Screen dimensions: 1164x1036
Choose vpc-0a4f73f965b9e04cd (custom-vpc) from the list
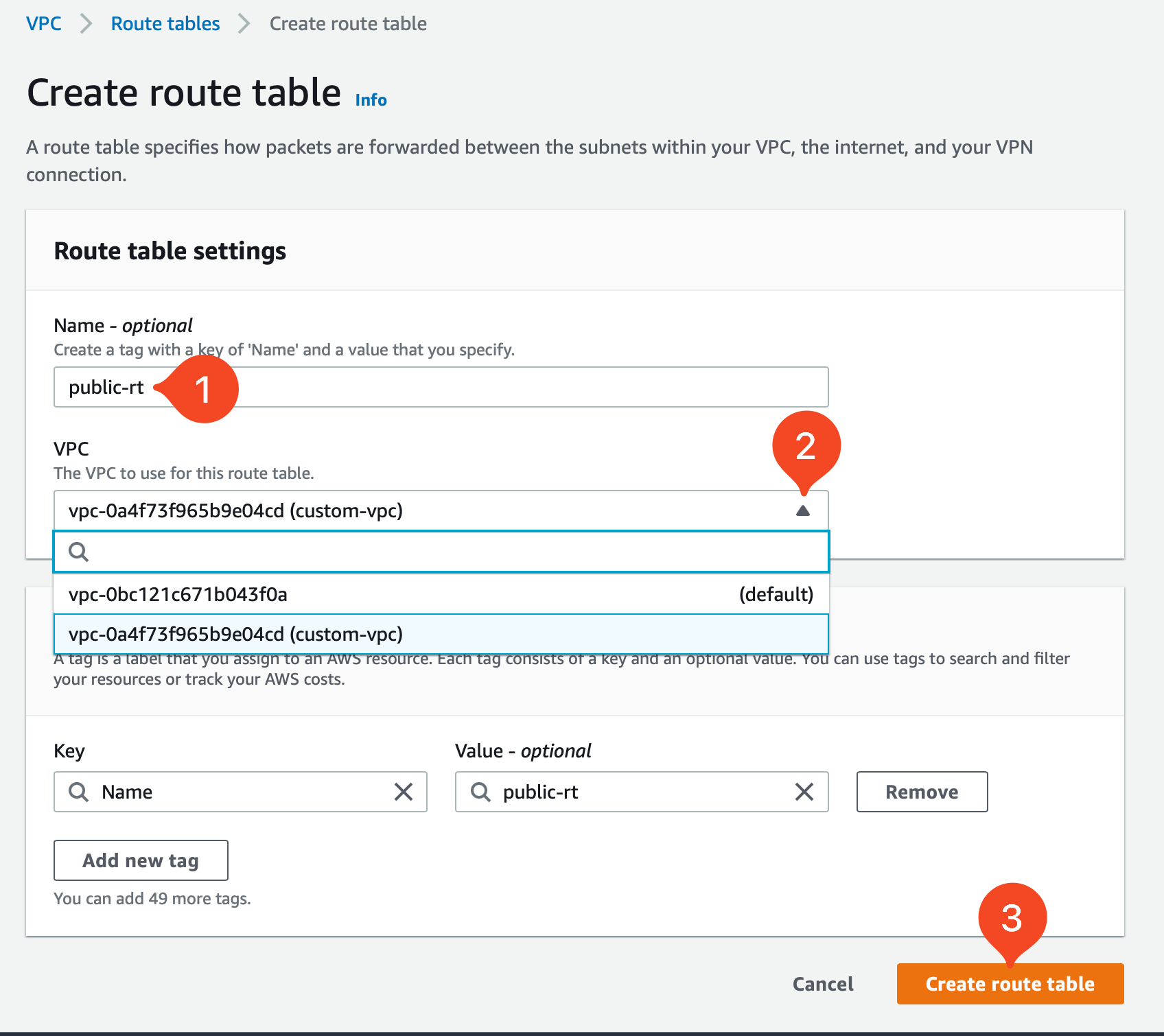[441, 634]
